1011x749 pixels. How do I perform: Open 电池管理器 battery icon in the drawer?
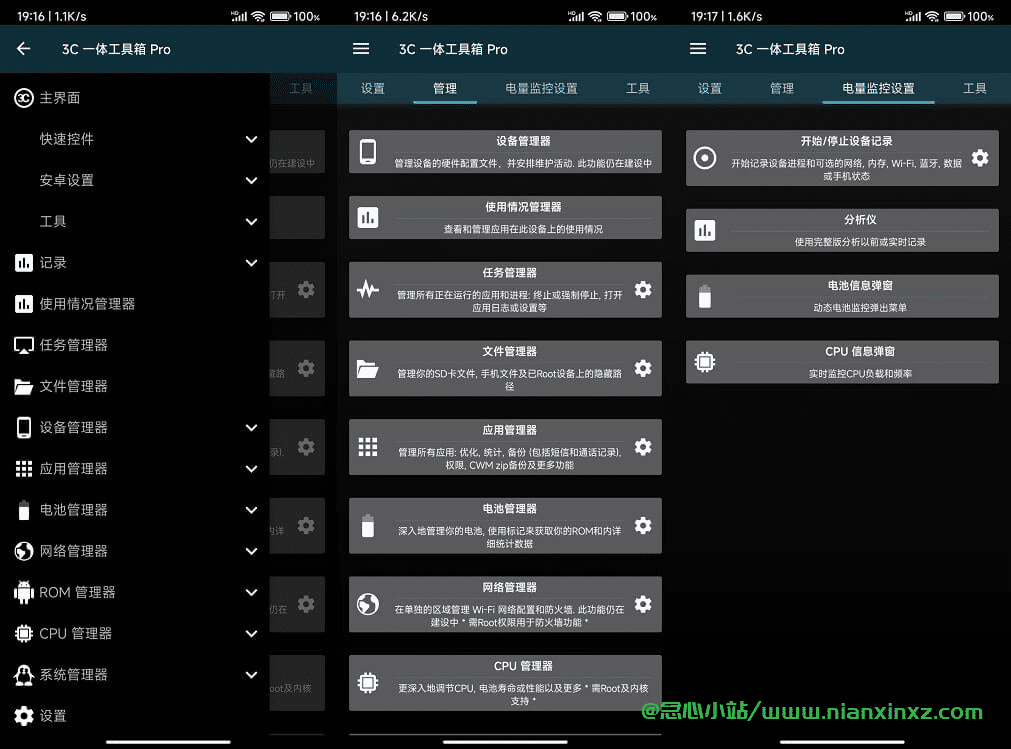pos(24,510)
